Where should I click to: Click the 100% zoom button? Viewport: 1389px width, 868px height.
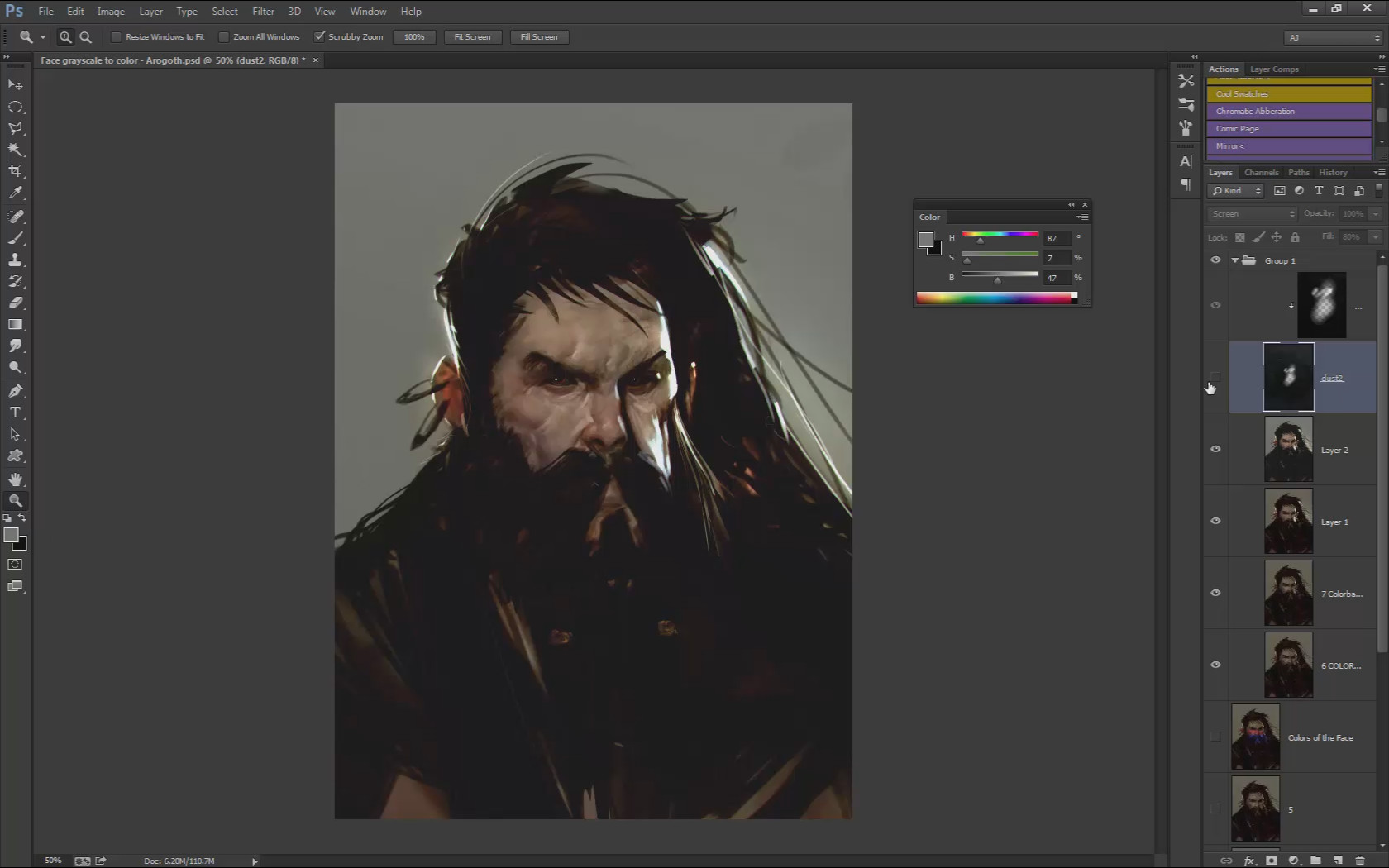coord(414,37)
